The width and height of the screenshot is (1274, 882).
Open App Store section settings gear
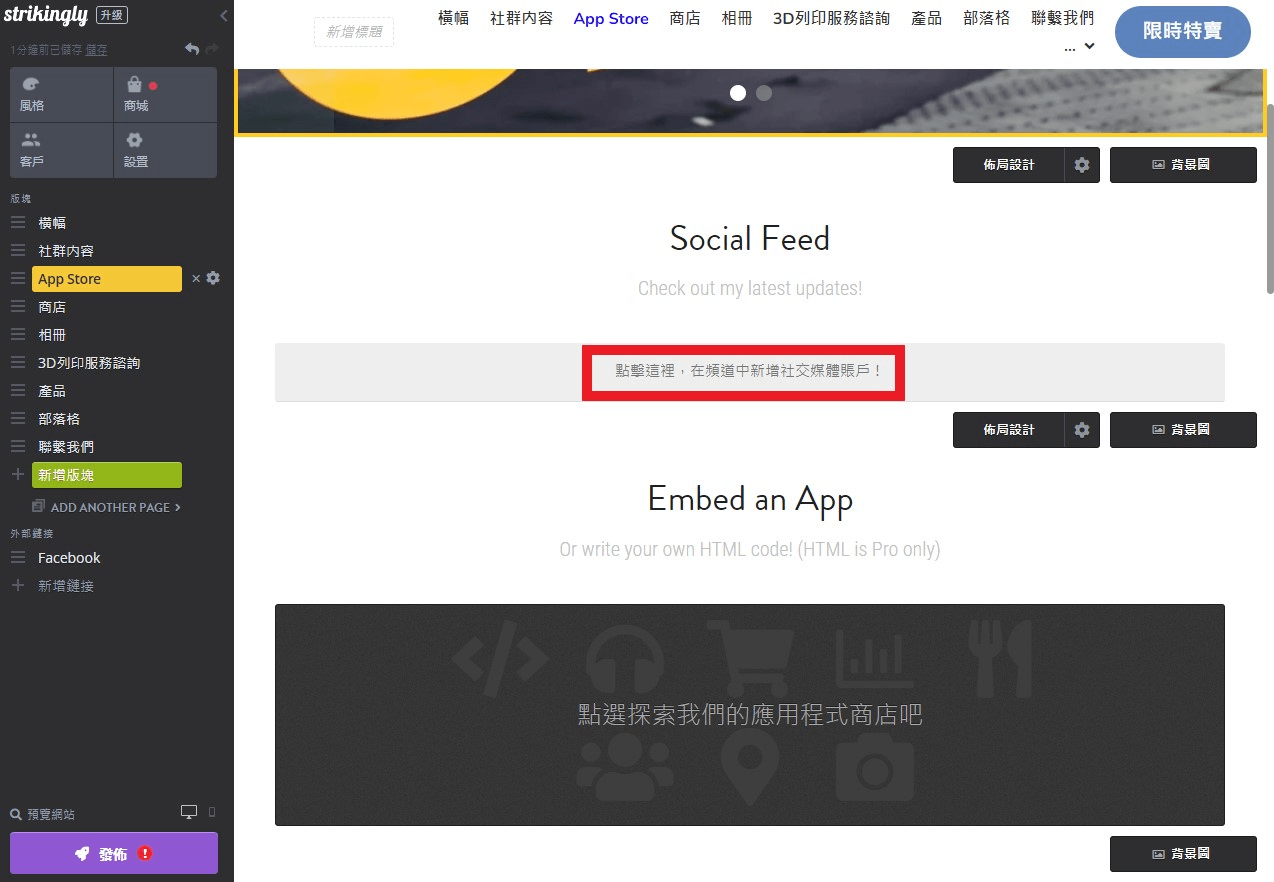pyautogui.click(x=213, y=279)
